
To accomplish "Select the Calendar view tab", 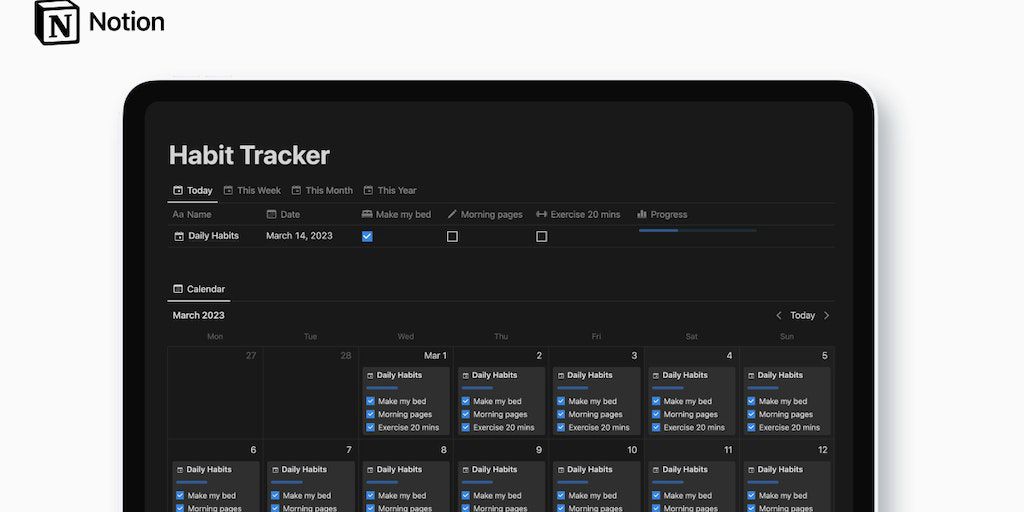I will click(x=199, y=289).
